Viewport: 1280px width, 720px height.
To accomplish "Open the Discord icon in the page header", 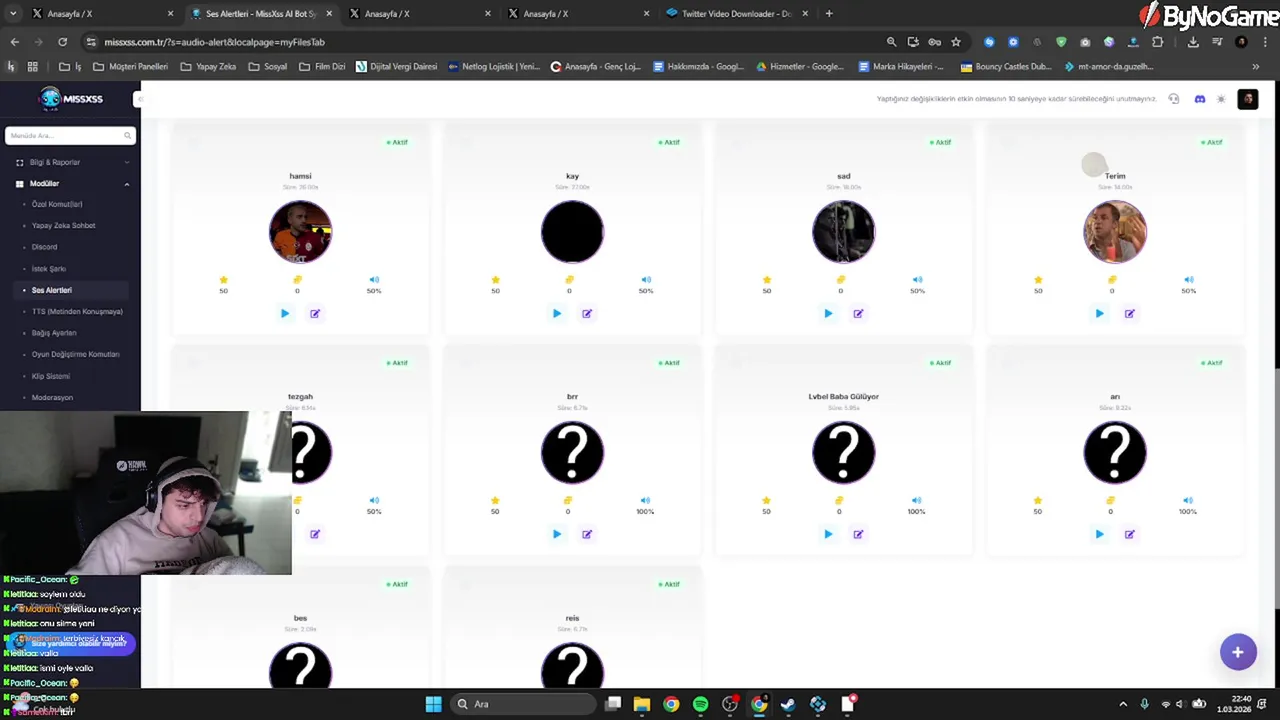I will pyautogui.click(x=1200, y=99).
